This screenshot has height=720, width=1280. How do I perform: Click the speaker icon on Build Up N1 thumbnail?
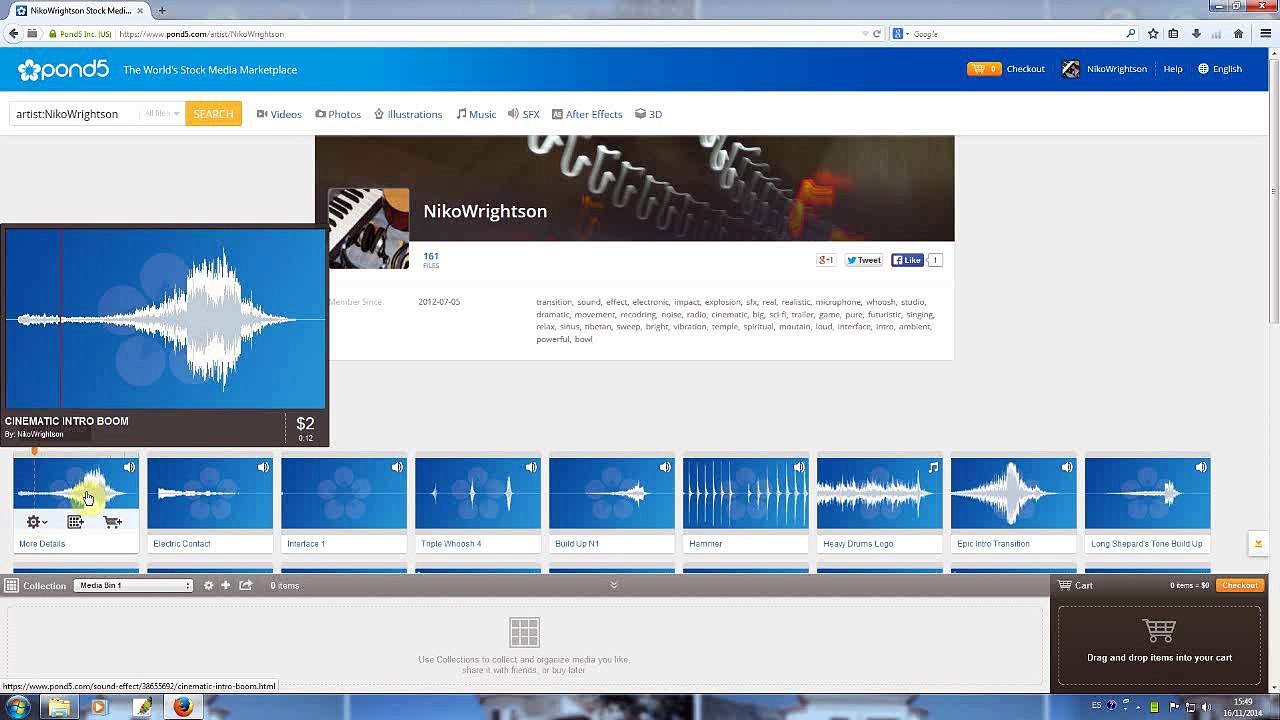pyautogui.click(x=665, y=467)
